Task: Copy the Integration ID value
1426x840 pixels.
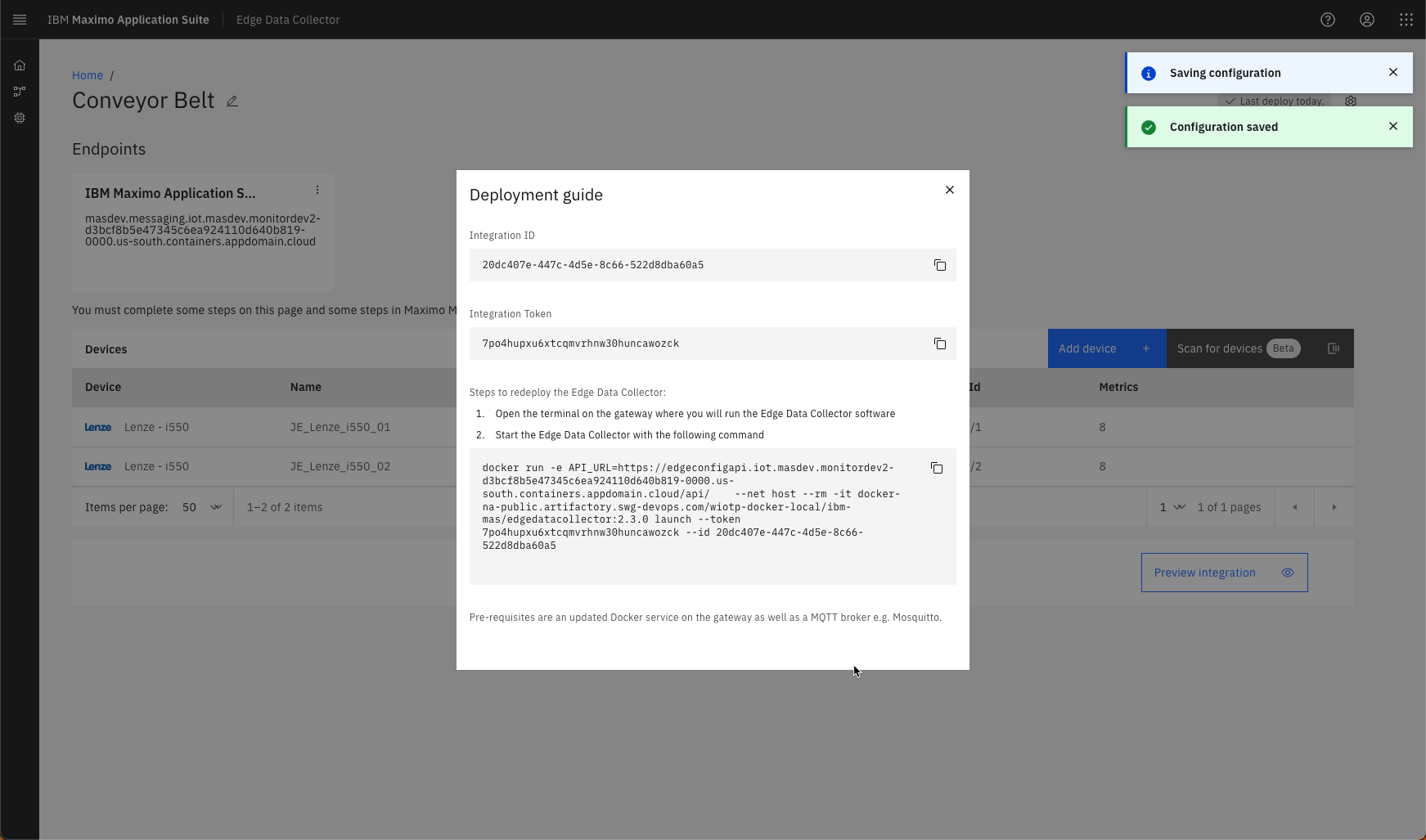Action: click(940, 265)
